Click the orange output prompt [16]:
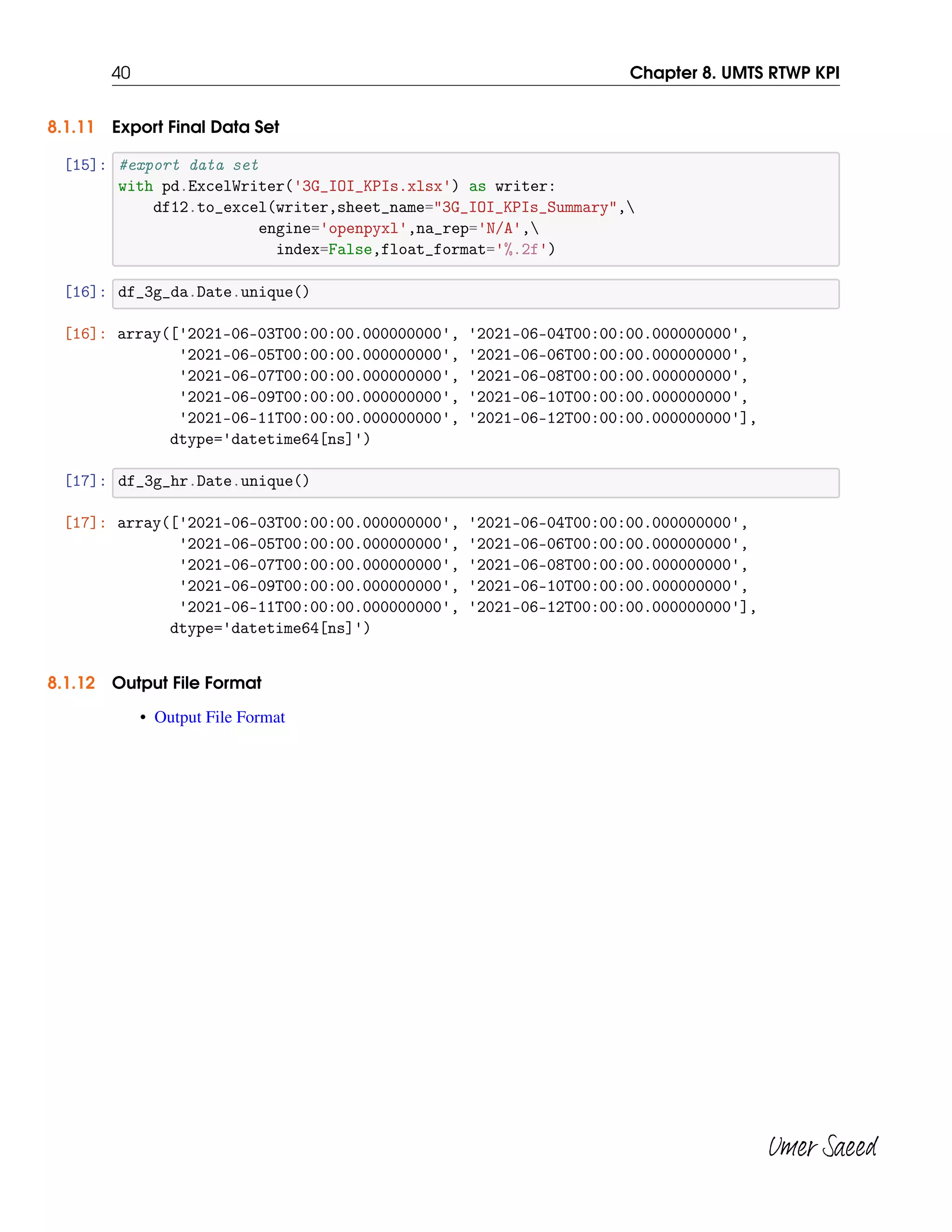Image resolution: width=952 pixels, height=1232 pixels. coord(85,333)
